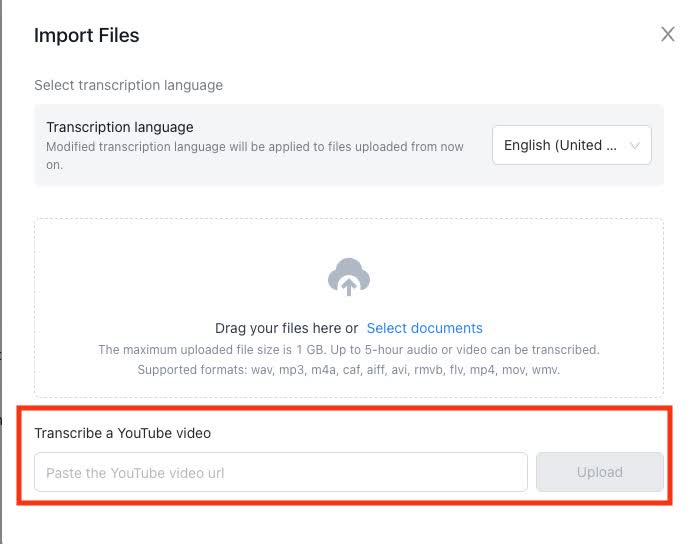Image resolution: width=694 pixels, height=544 pixels.
Task: Click the chevron arrow in language dropdown
Action: point(635,146)
